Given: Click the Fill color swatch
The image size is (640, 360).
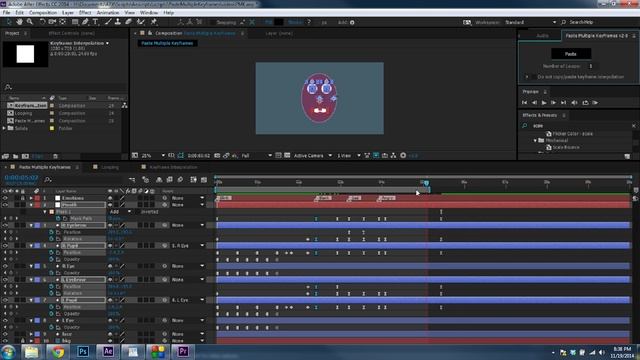Looking at the screenshot, I should click(279, 22).
